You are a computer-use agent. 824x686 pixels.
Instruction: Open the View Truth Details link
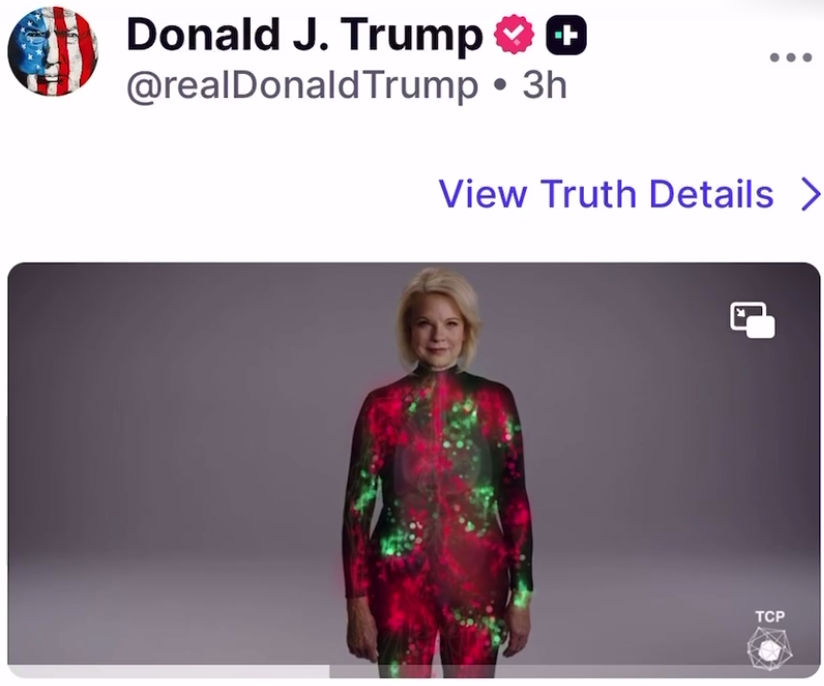[x=606, y=194]
